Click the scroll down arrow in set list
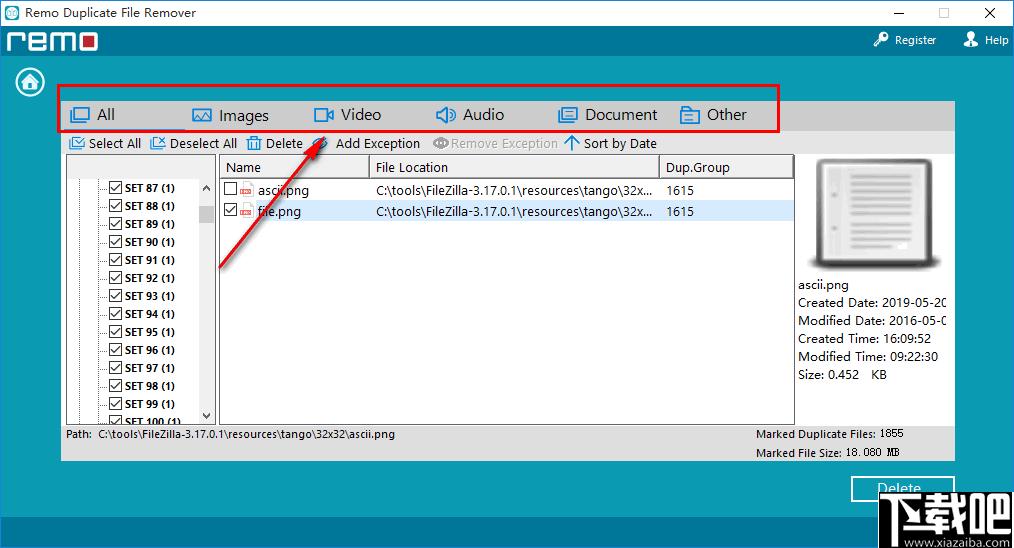The width and height of the screenshot is (1014, 548). click(x=206, y=415)
